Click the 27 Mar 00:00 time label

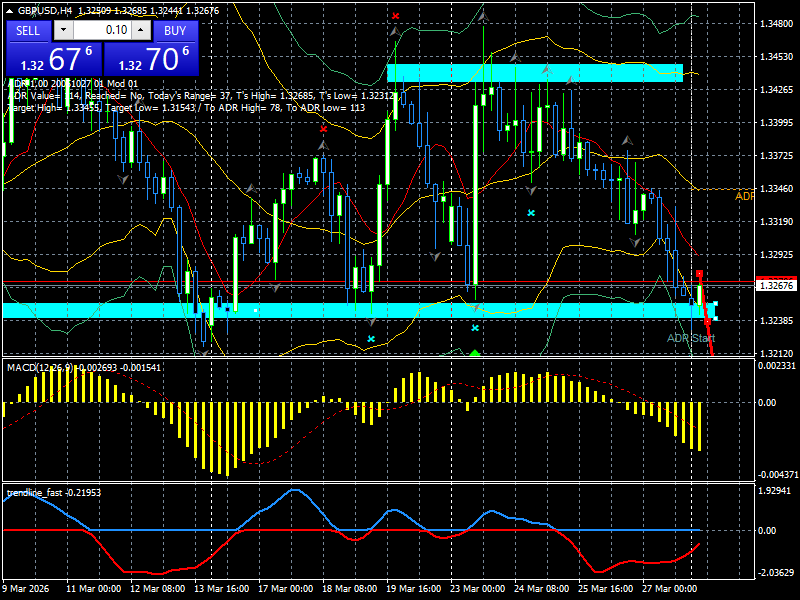click(669, 588)
